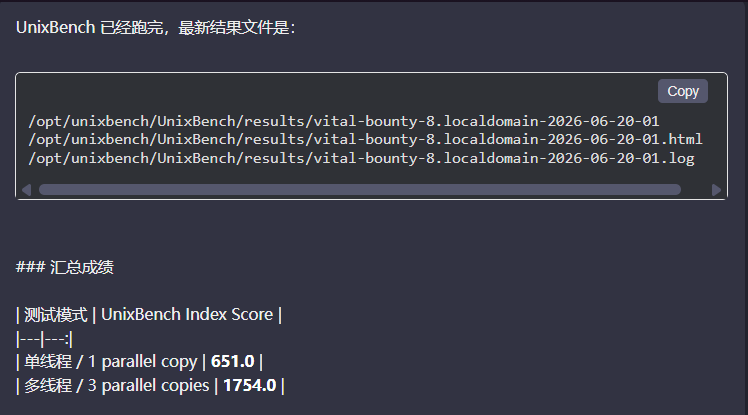Click the '测试模式' column header text
The width and height of the screenshot is (748, 415).
[56, 315]
